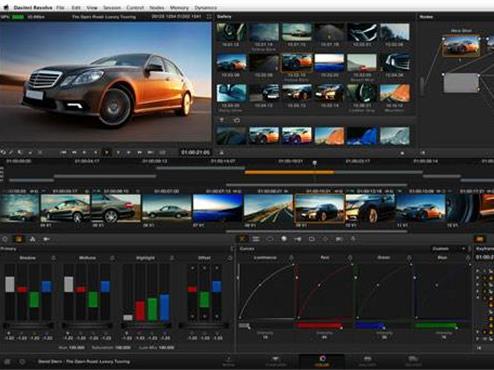Click the orange clip bar in mini timeline
494x370 pixels.
pos(289,172)
